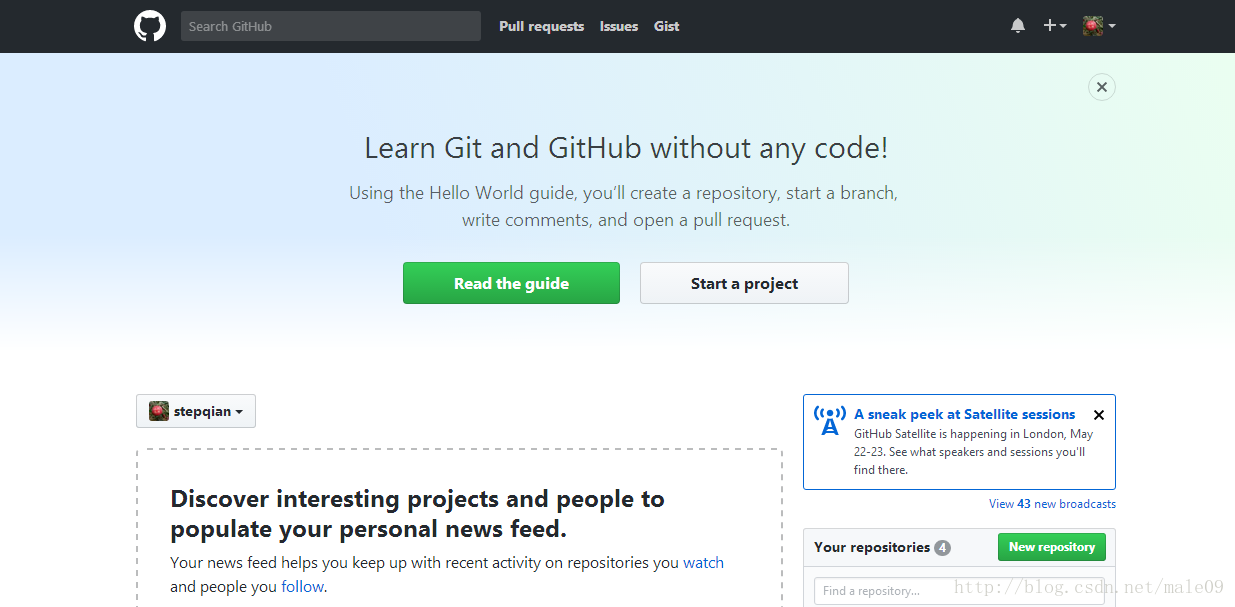Open A sneak peek at Satellite sessions
This screenshot has width=1235, height=607.
point(965,414)
